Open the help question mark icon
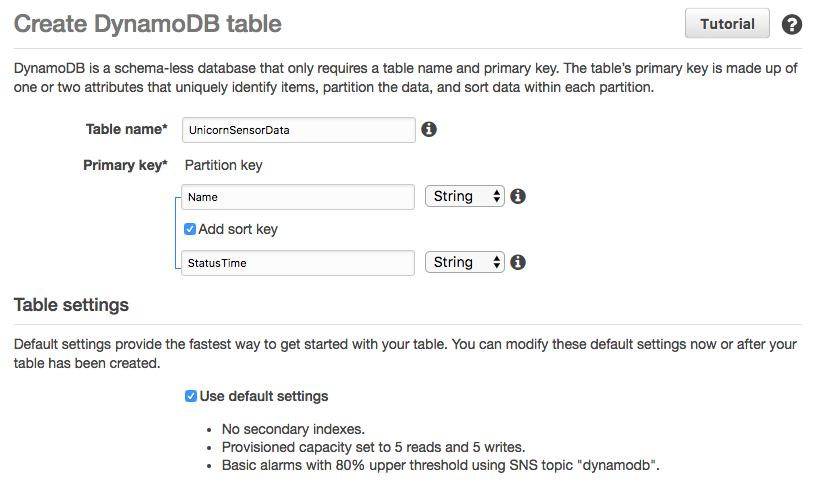The image size is (814, 482). [x=792, y=24]
